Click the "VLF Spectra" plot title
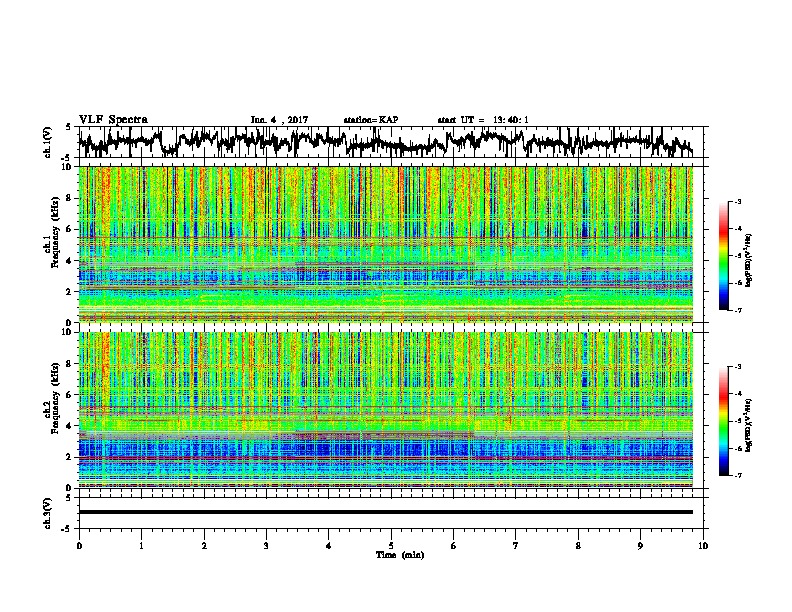 [113, 120]
